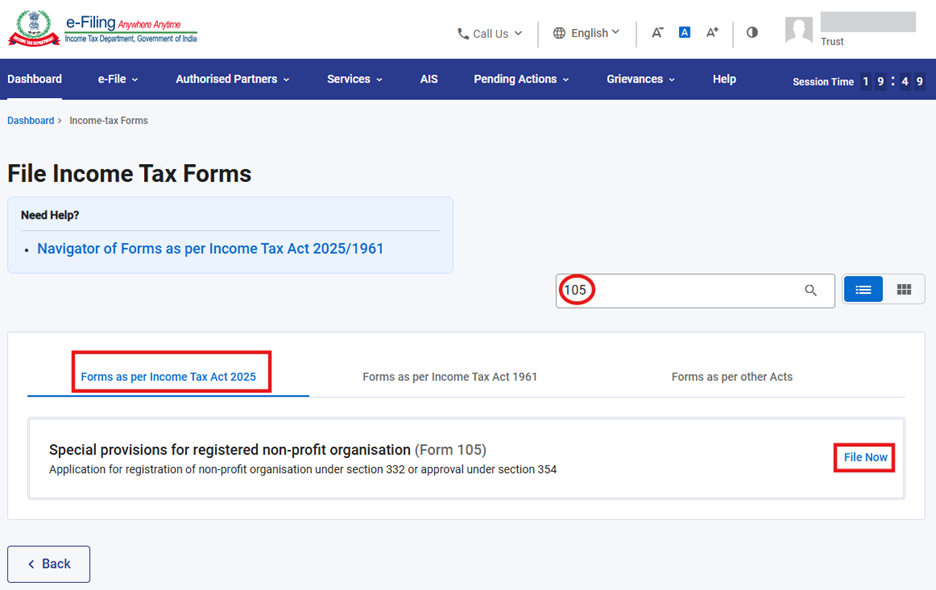The width and height of the screenshot is (936, 590).
Task: Expand the e-File menu
Action: click(118, 79)
